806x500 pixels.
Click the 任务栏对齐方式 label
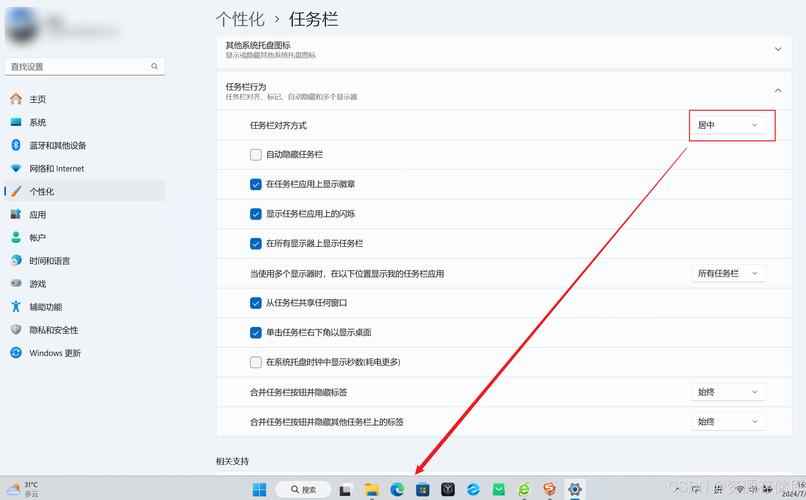[x=278, y=125]
